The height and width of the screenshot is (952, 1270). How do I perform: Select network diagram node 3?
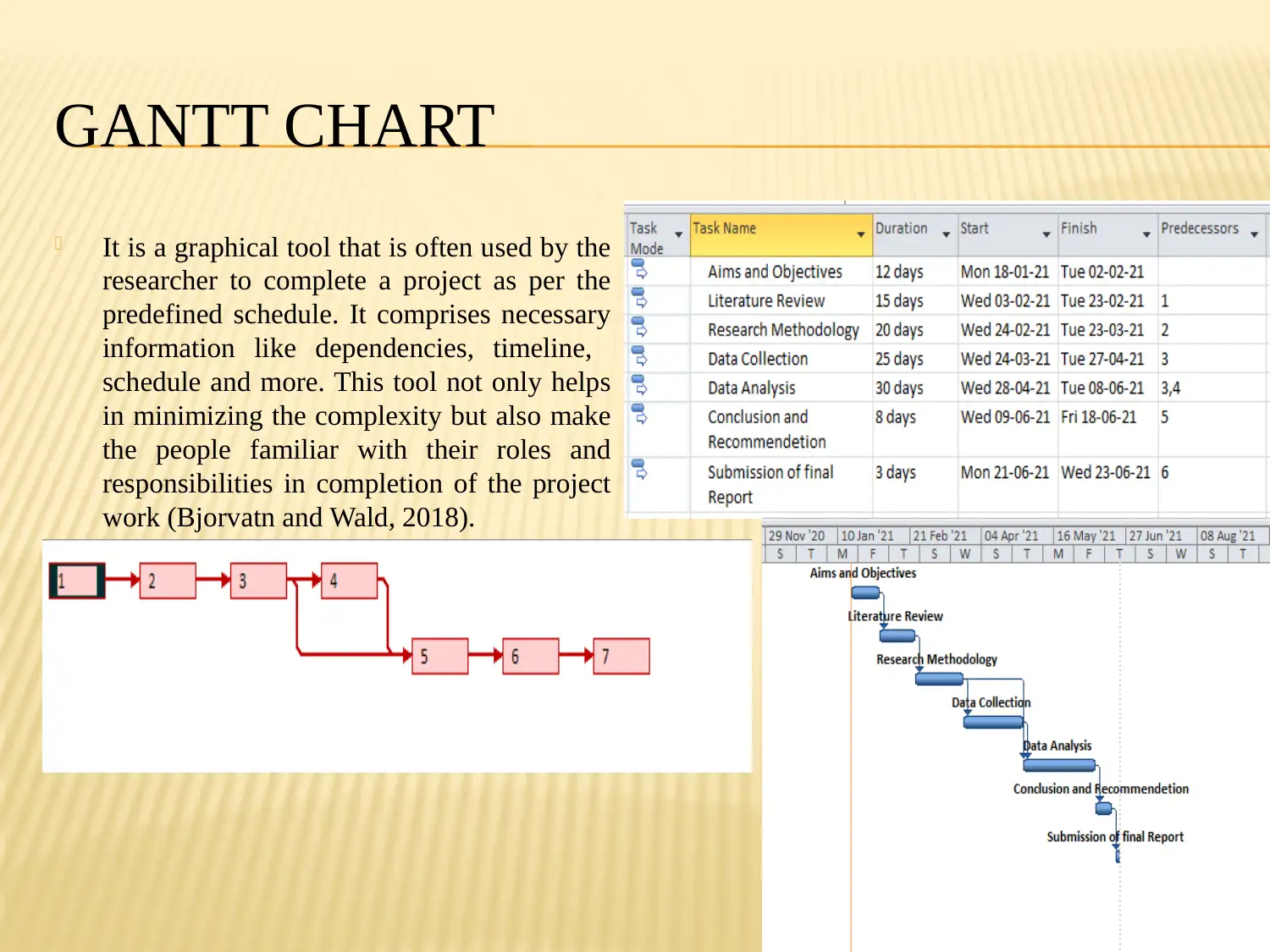click(x=258, y=581)
